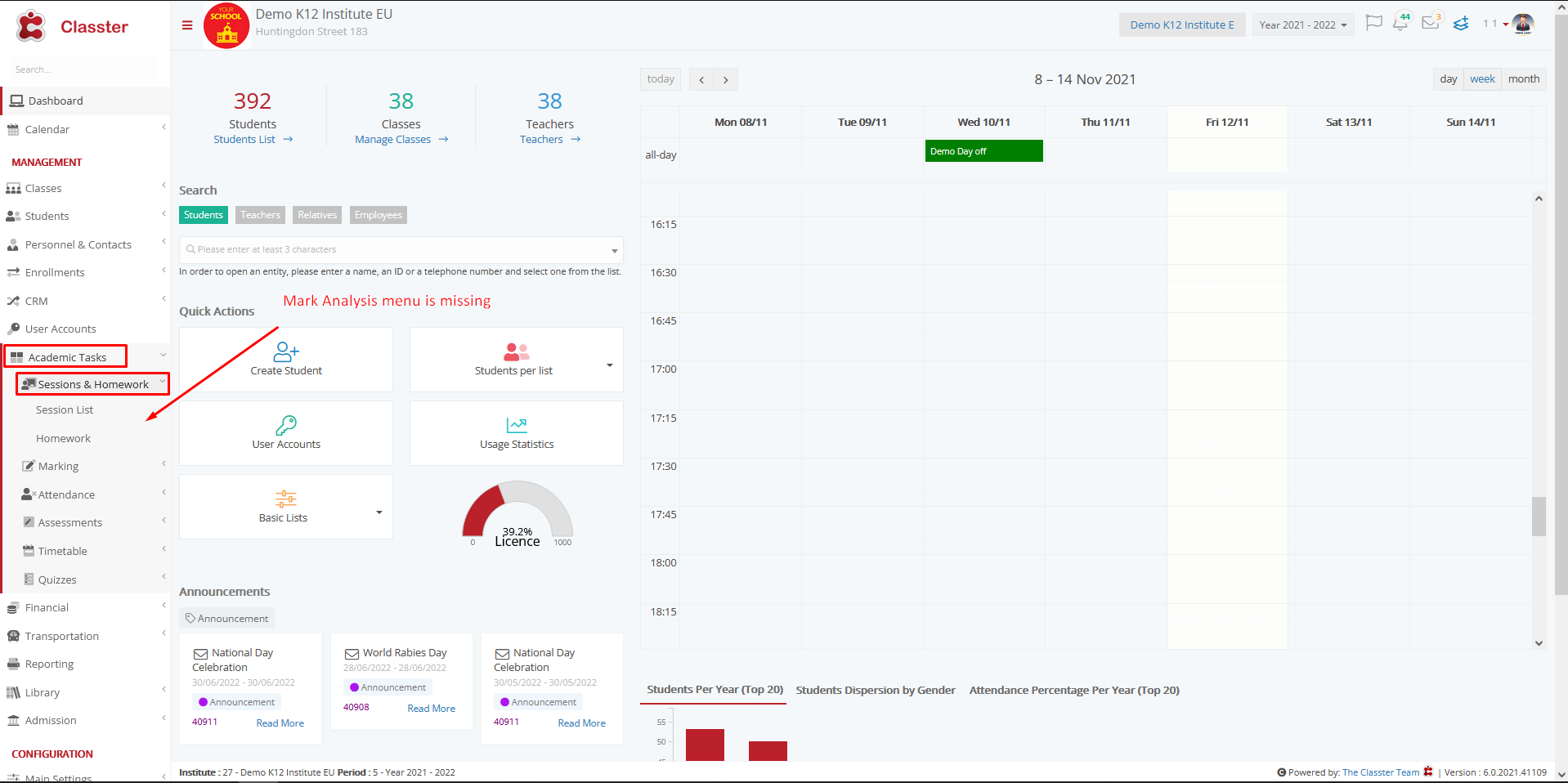This screenshot has height=783, width=1568.
Task: Expand Personnel & Contacts menu
Action: (164, 242)
